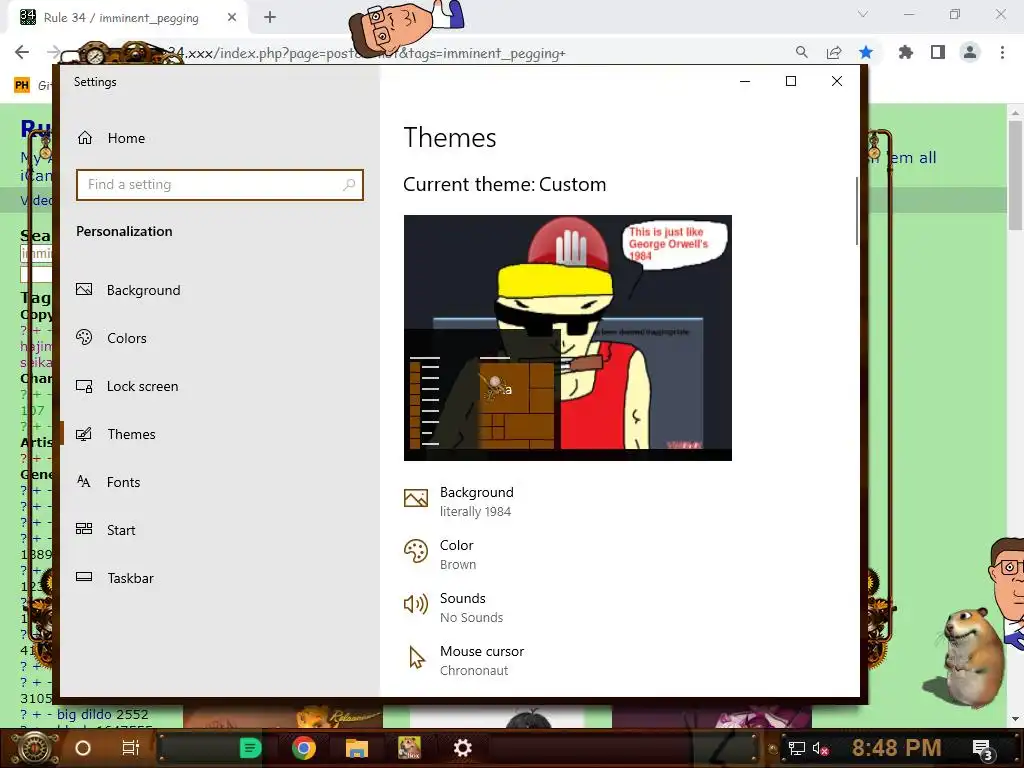
Task: Click the Chrome address bar URL
Action: 366,53
